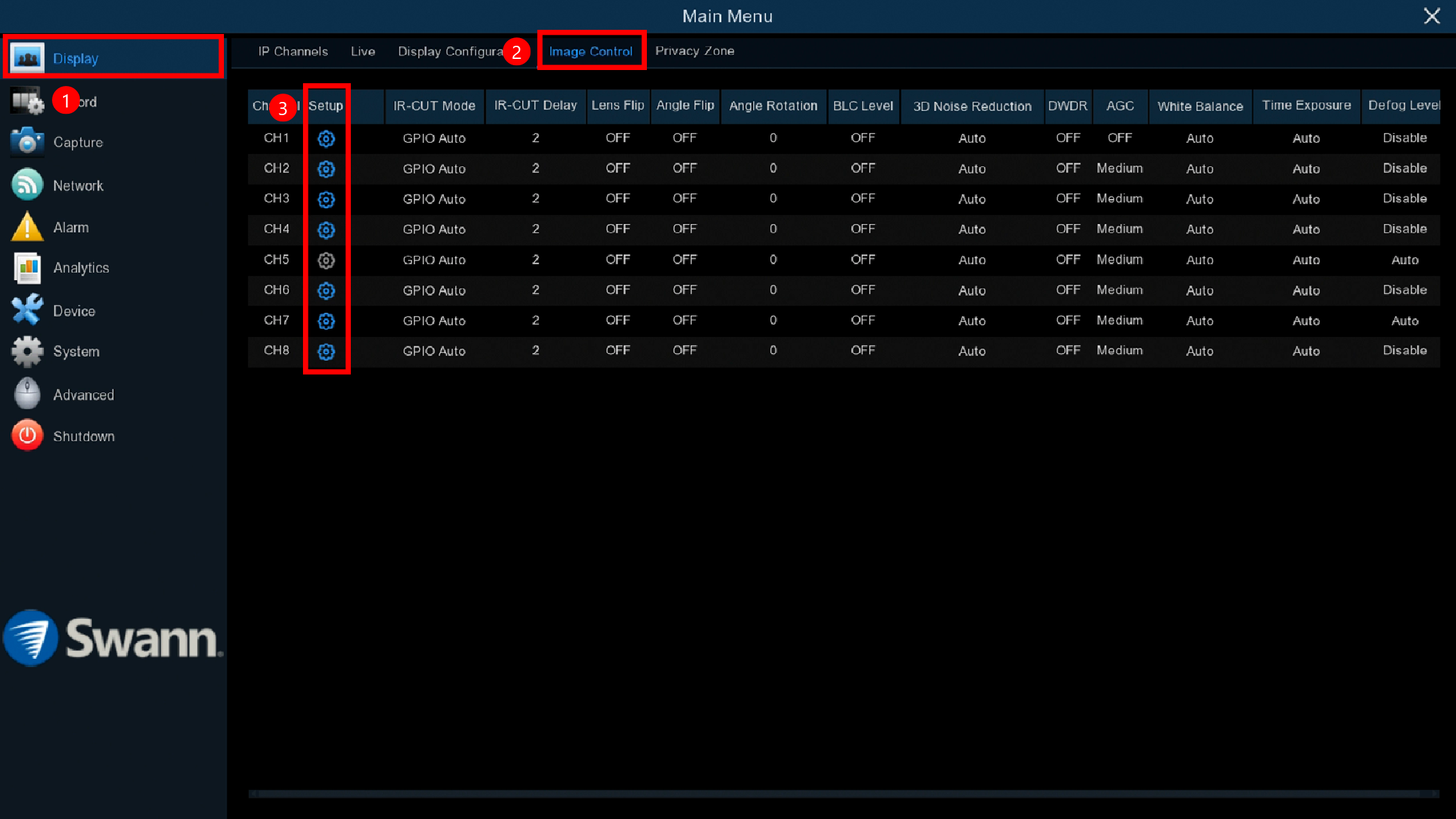This screenshot has width=1456, height=819.
Task: Click the horizontal scrollbar at bottom
Action: 843,793
